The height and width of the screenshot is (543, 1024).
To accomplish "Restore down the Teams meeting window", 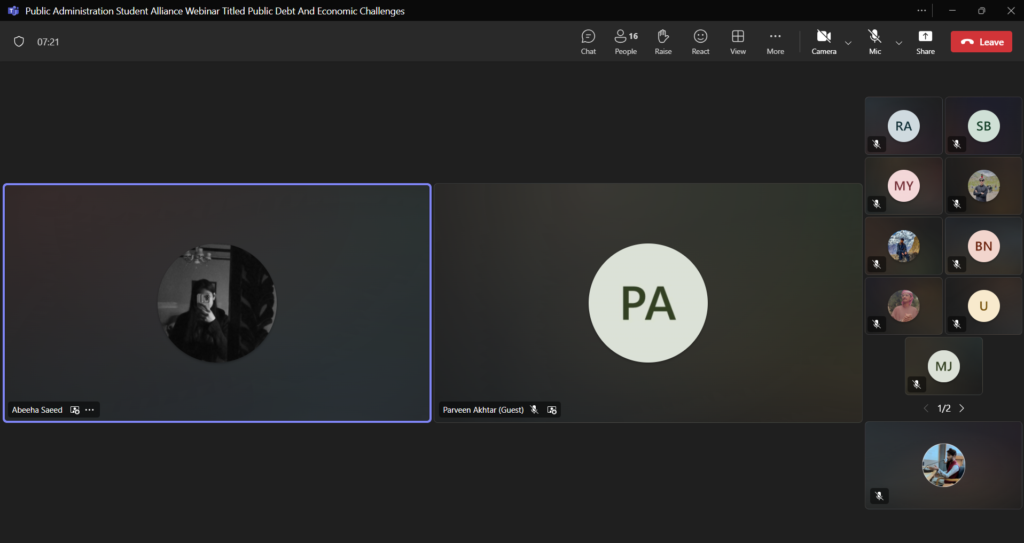I will [982, 10].
